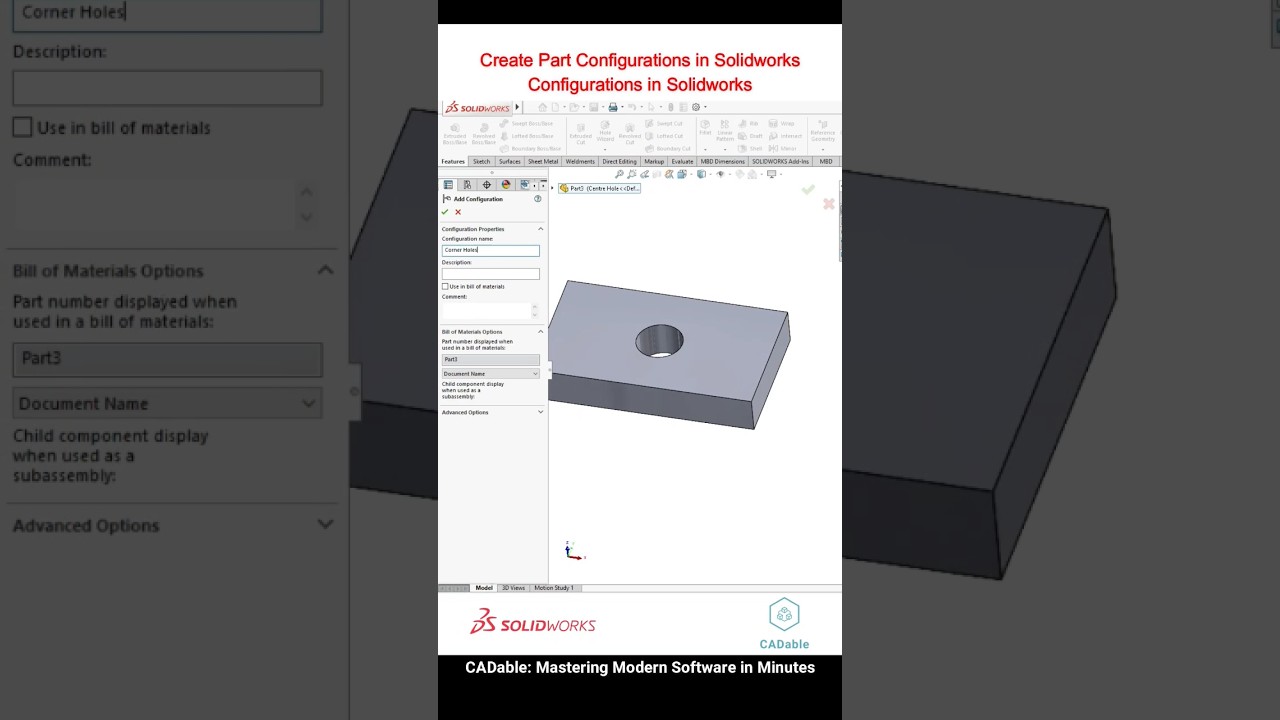Click the View Settings monitor icon

click(771, 174)
